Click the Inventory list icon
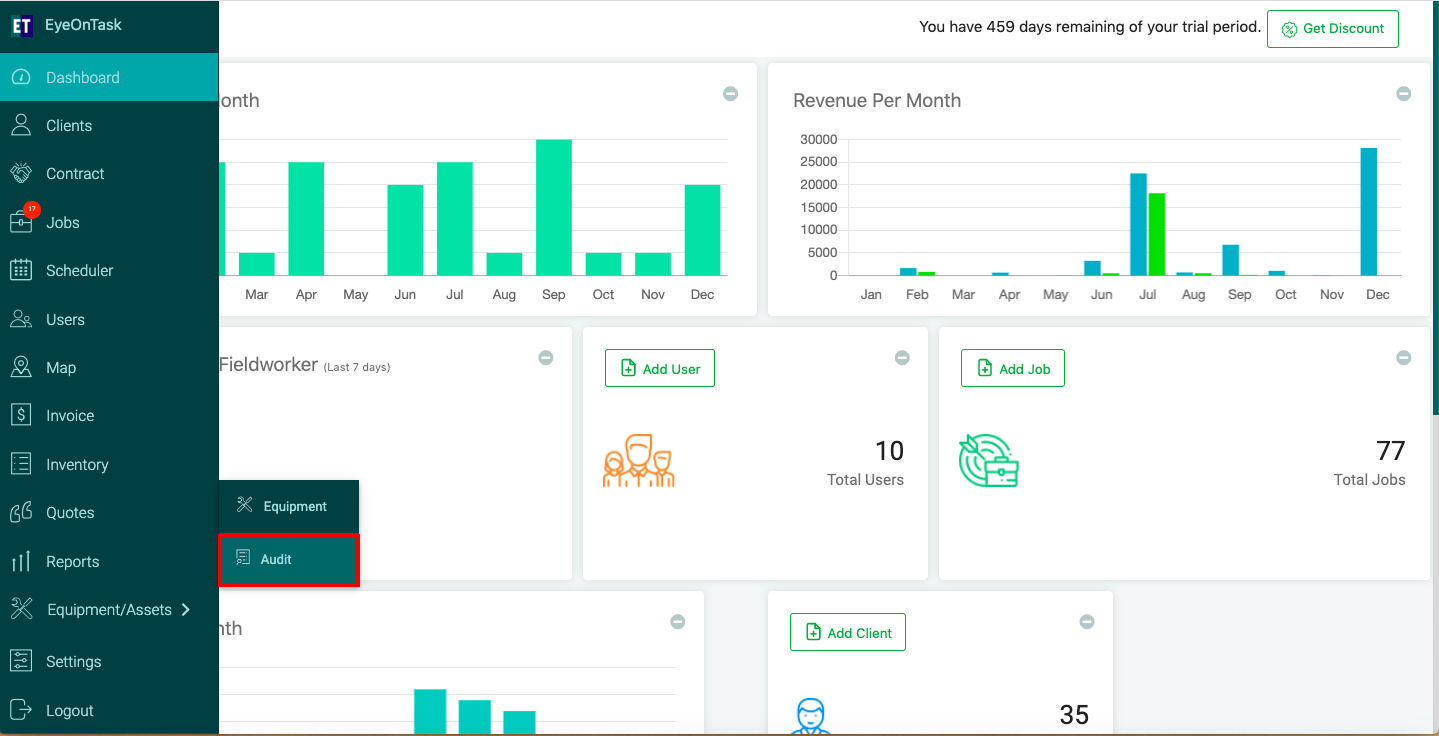1439x736 pixels. 21,464
